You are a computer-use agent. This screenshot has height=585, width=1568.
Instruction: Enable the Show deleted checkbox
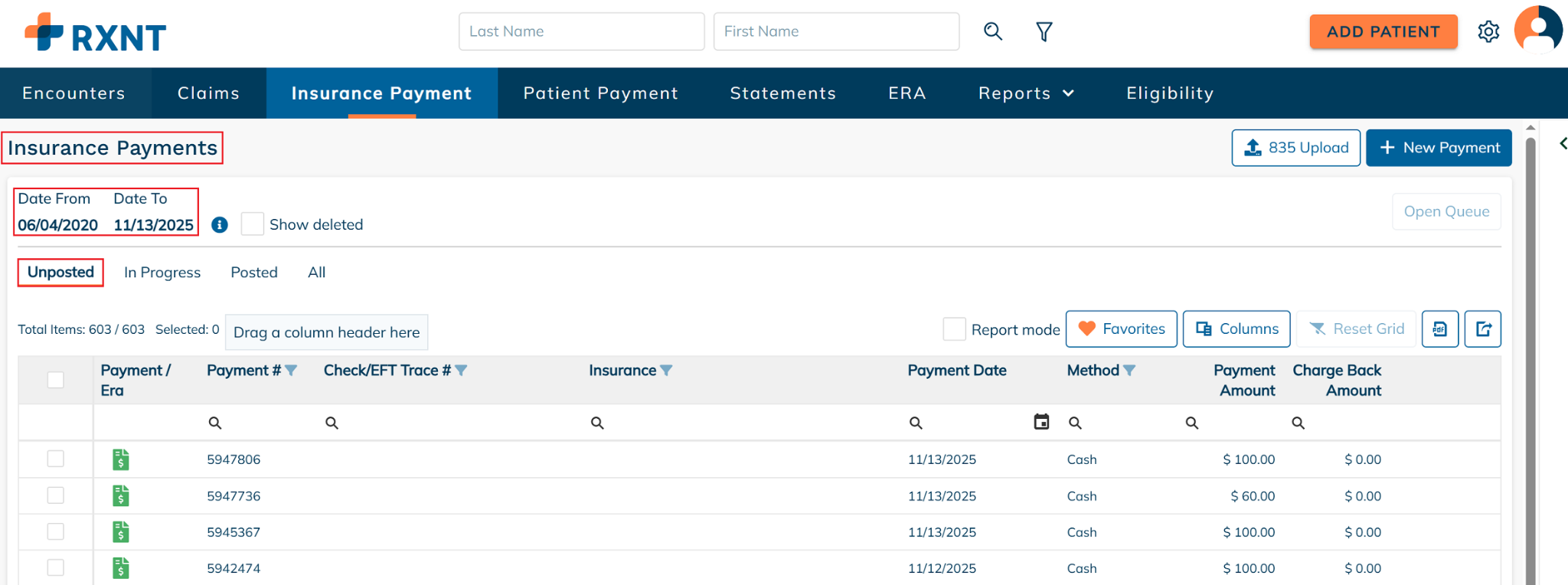pyautogui.click(x=253, y=224)
